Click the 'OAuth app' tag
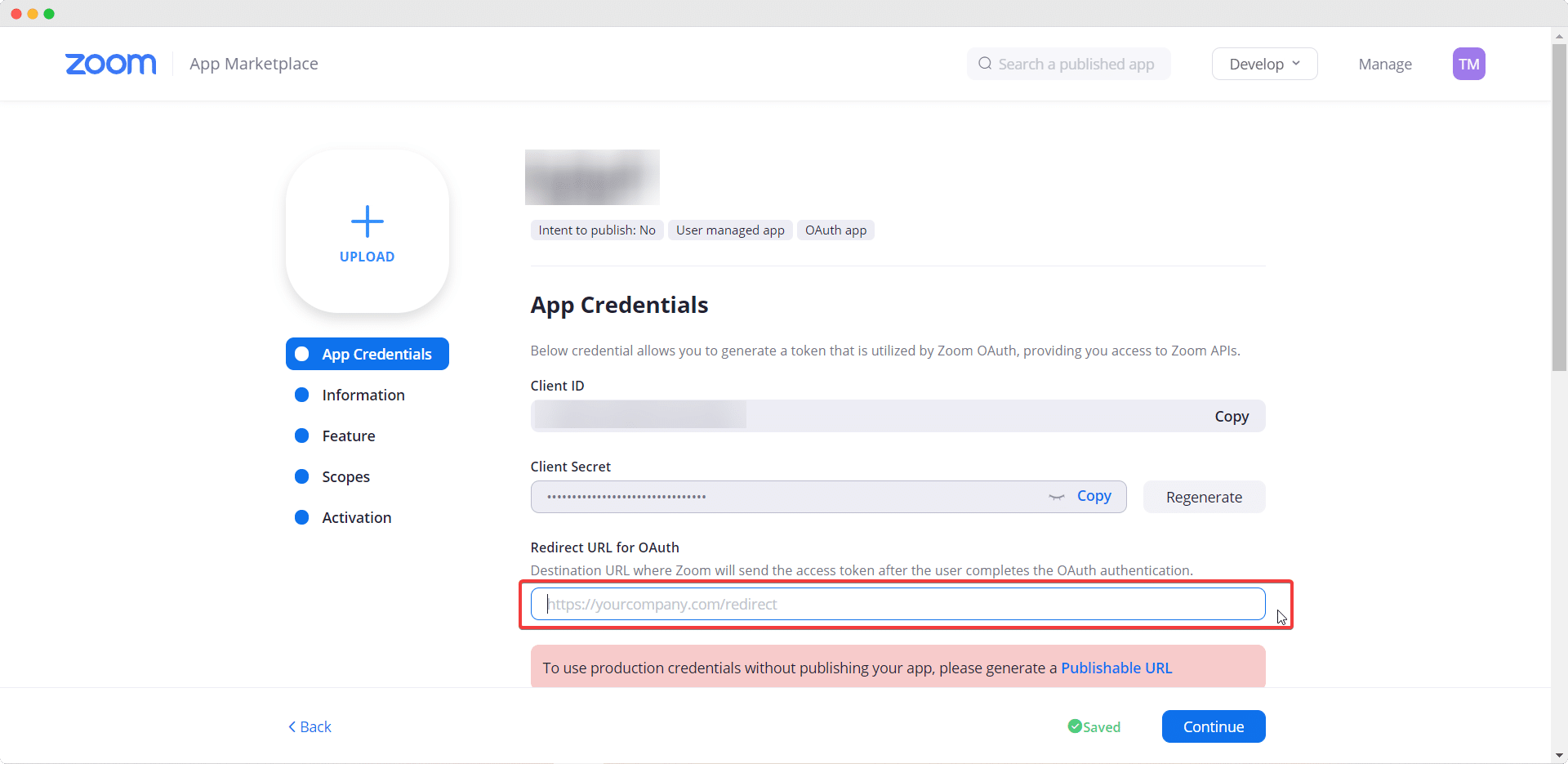The height and width of the screenshot is (764, 1568). [835, 230]
